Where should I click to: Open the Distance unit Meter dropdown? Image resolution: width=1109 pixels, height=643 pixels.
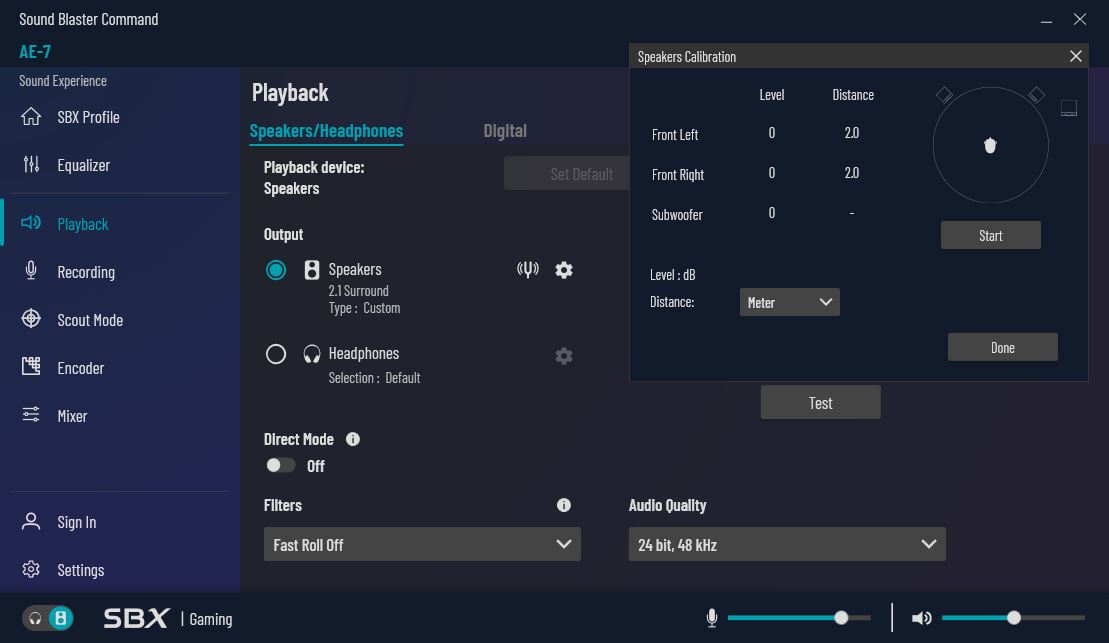coord(789,302)
